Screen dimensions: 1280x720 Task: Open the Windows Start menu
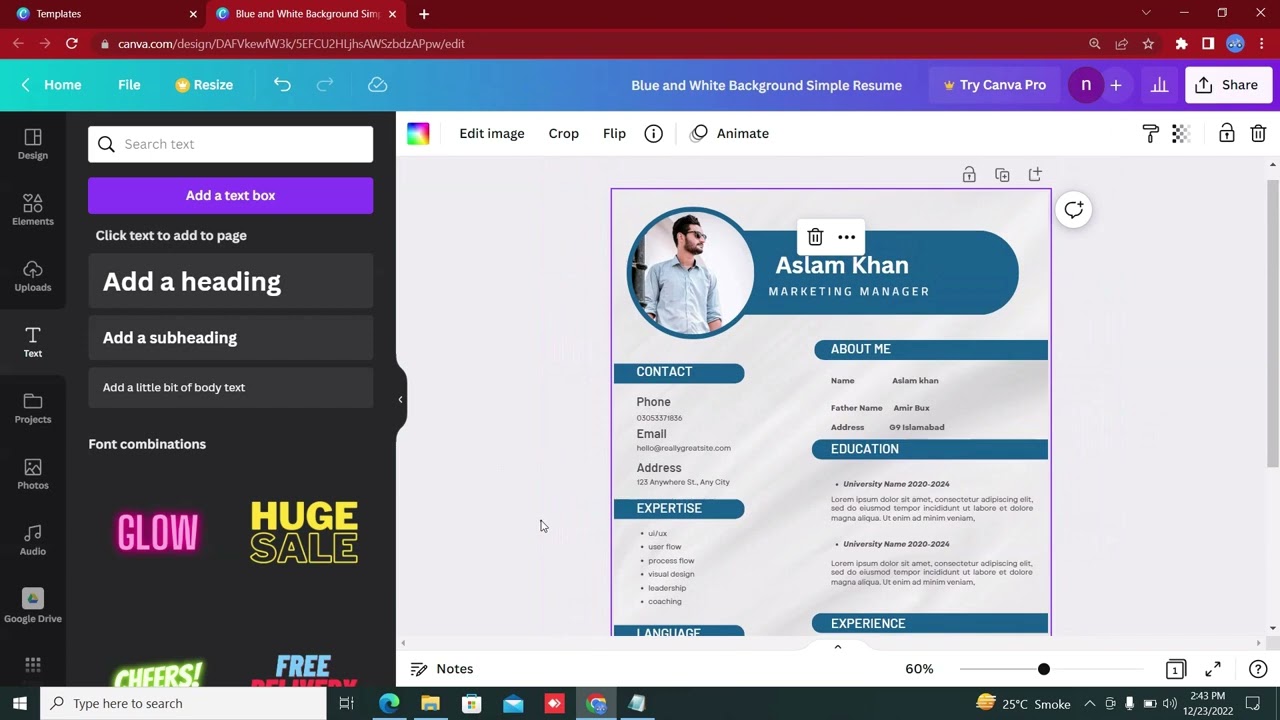(19, 703)
